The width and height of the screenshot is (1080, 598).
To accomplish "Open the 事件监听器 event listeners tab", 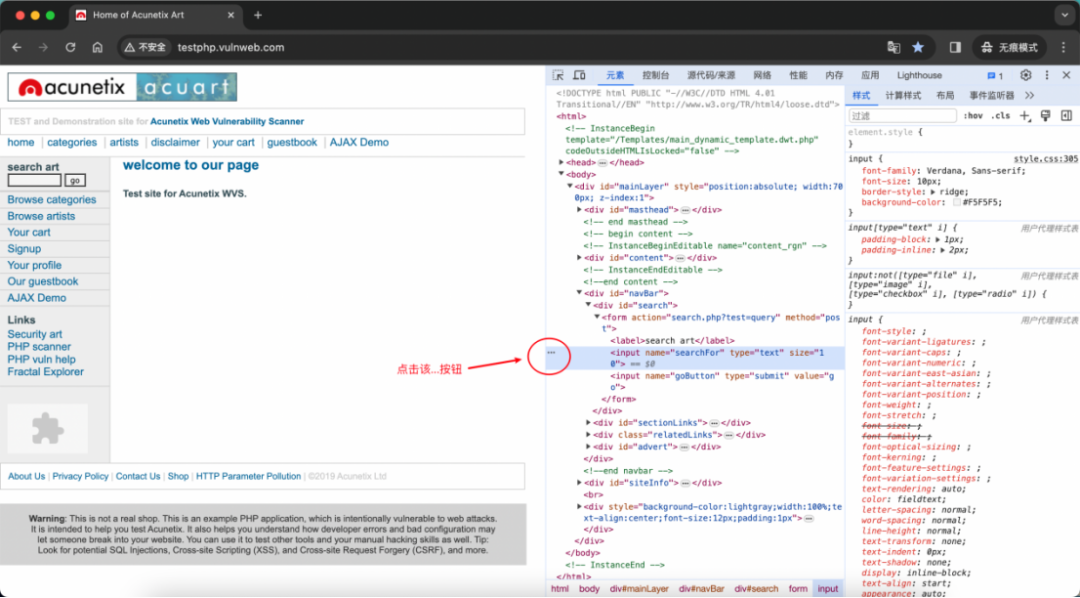I will tap(992, 96).
